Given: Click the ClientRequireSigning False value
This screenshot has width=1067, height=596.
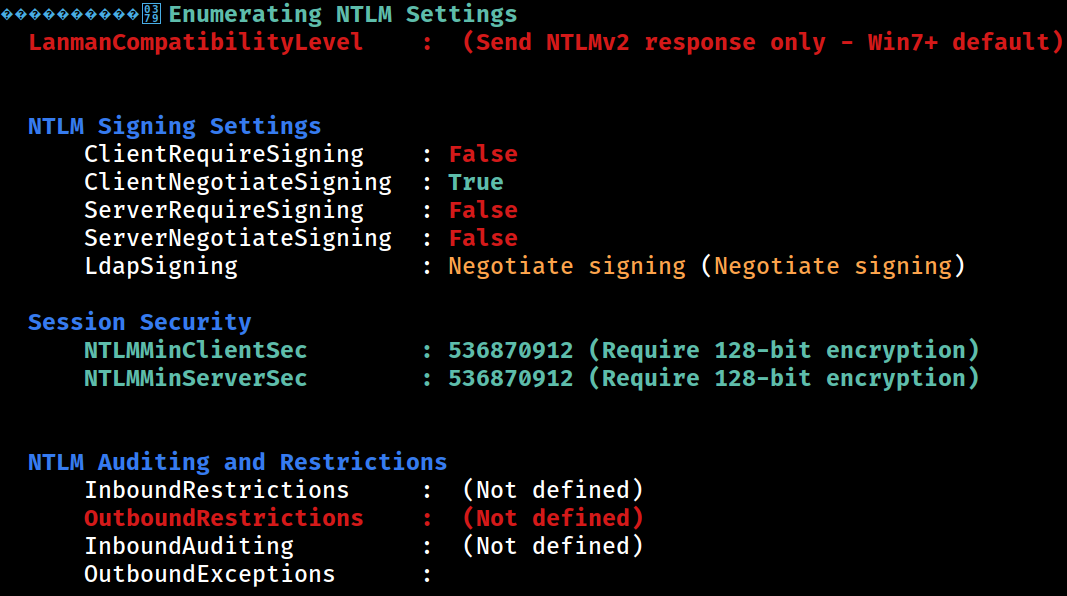Looking at the screenshot, I should 483,154.
